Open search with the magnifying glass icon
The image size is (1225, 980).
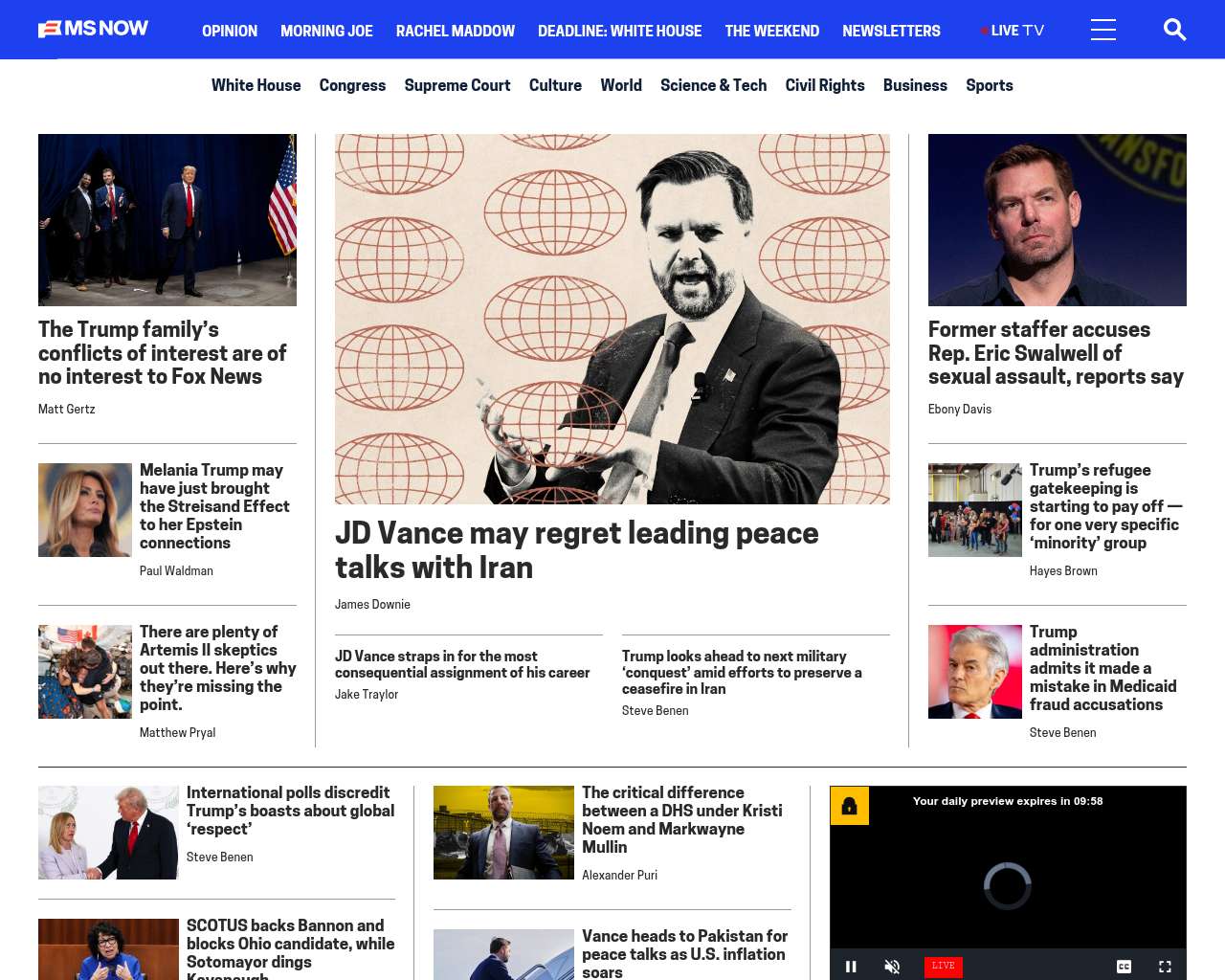(1174, 30)
